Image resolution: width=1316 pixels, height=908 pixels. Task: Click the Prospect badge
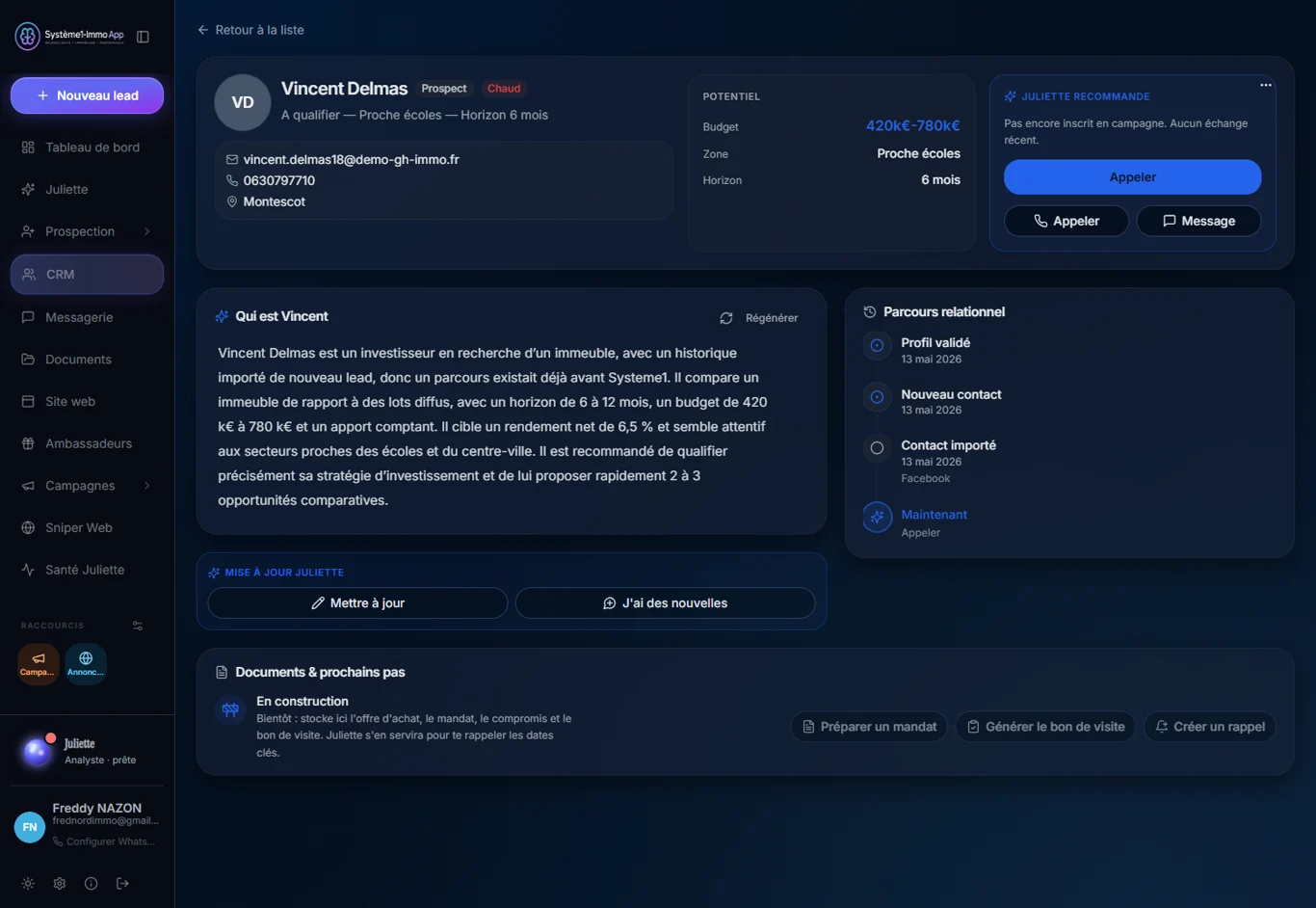pos(444,89)
